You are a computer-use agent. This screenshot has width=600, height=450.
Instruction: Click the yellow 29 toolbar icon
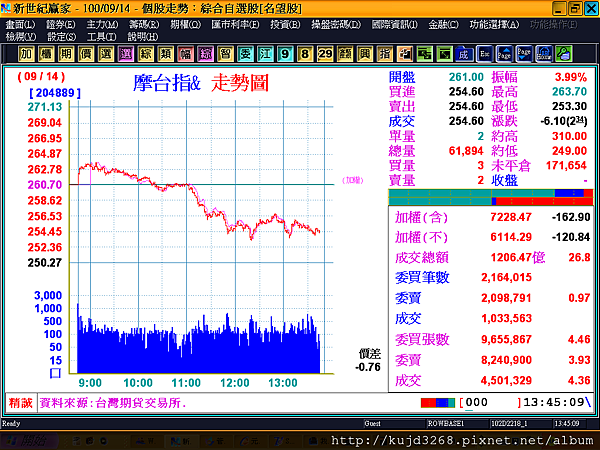[325, 54]
